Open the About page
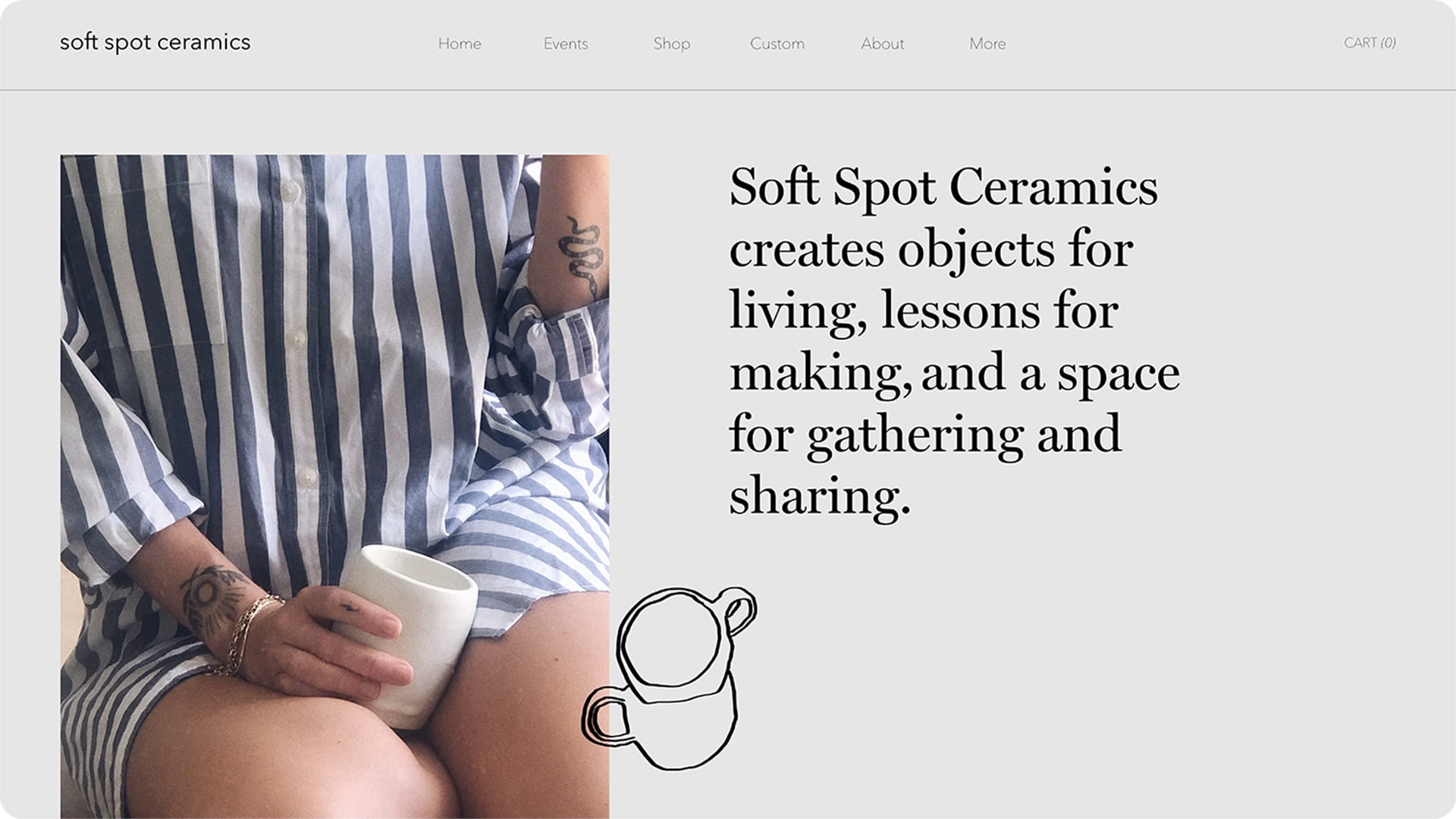Viewport: 1456px width, 819px height. tap(883, 44)
